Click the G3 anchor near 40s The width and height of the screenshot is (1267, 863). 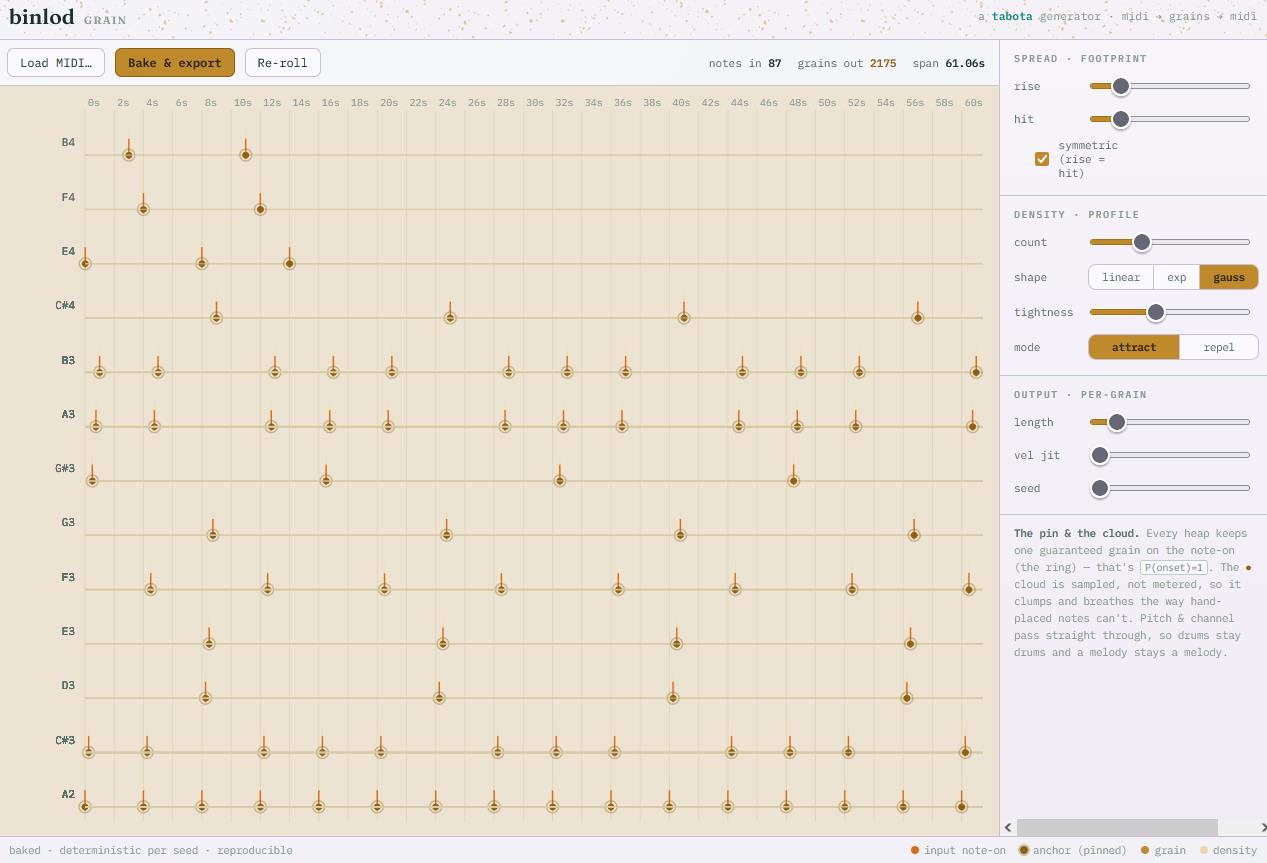point(680,535)
